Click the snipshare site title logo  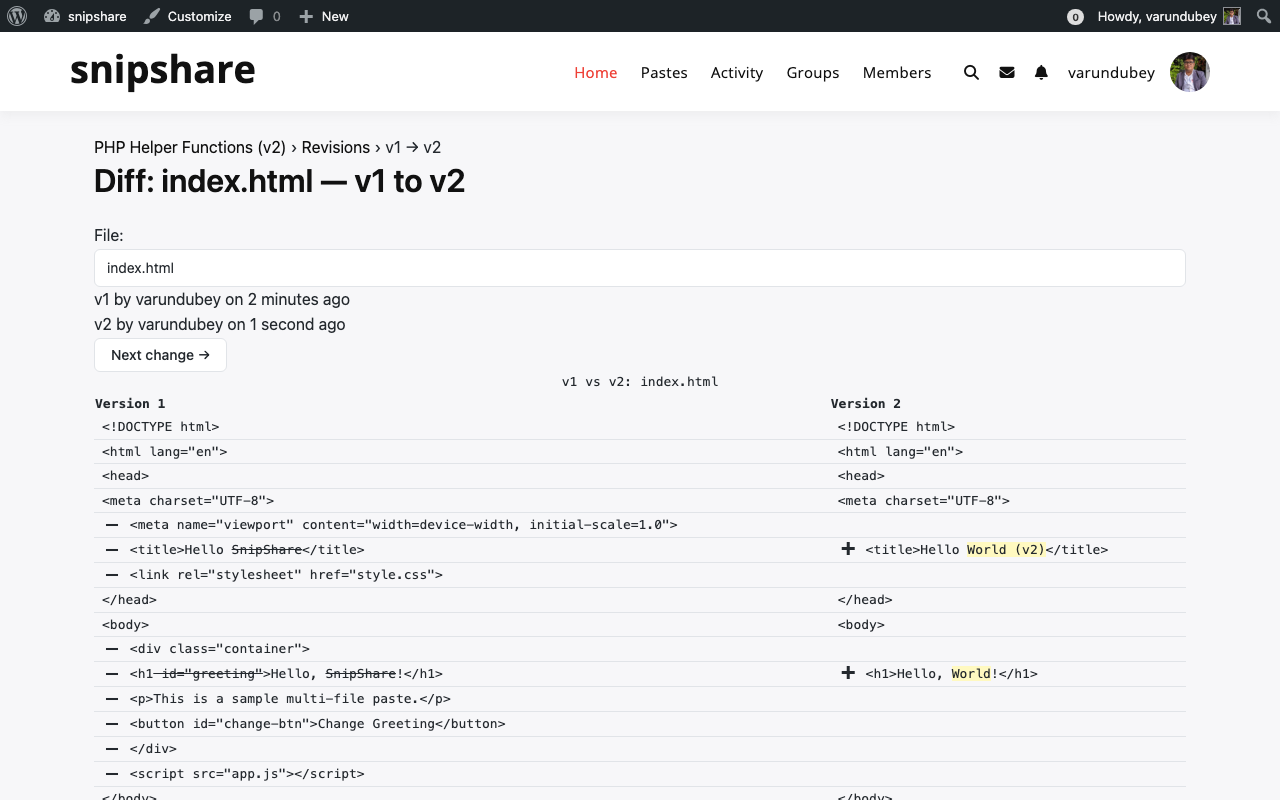163,70
